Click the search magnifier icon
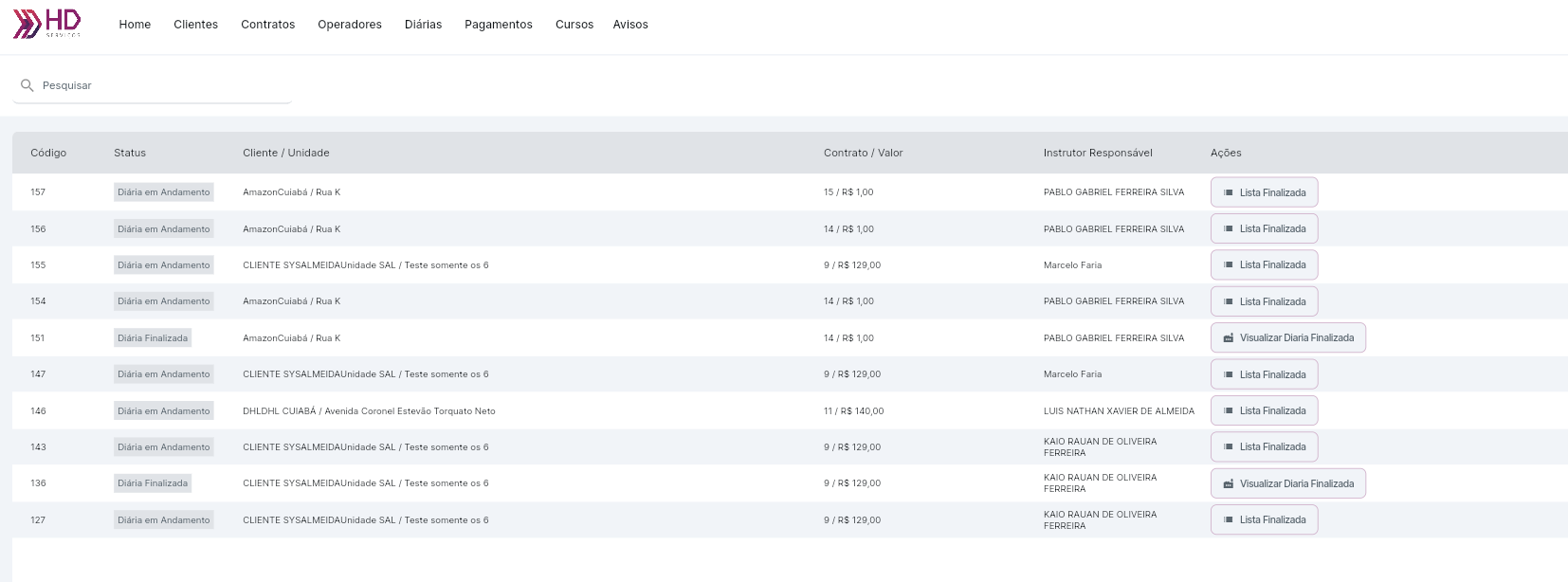The height and width of the screenshot is (582, 1568). 27,85
